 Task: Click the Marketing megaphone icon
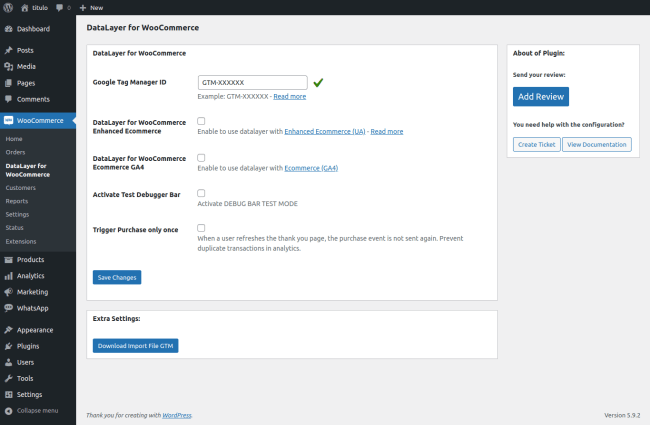click(x=8, y=291)
